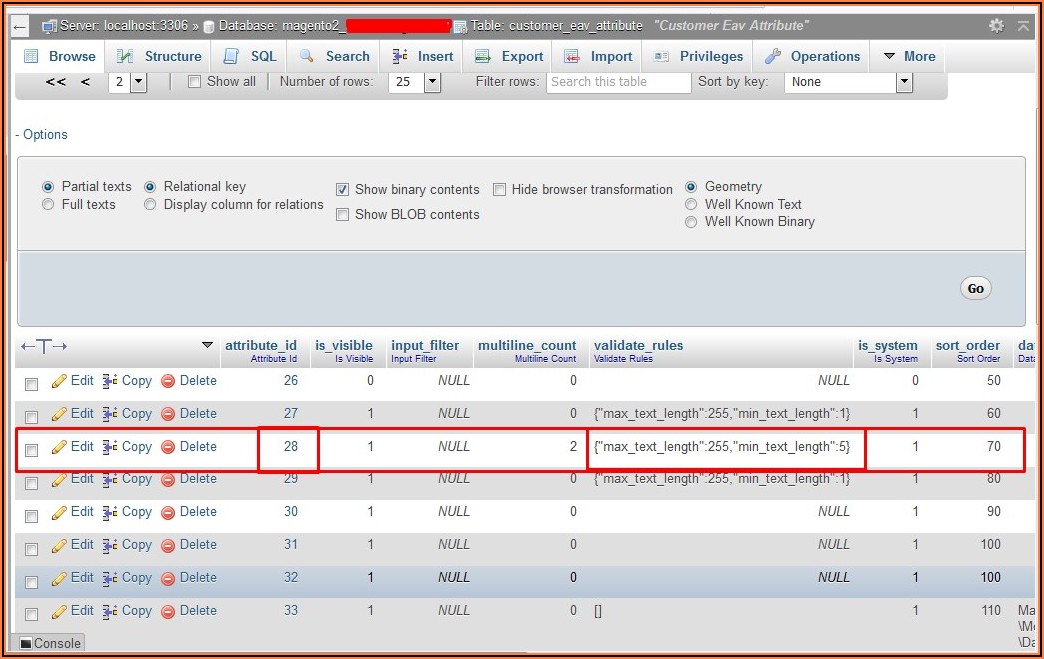This screenshot has height=659, width=1044.
Task: Select the Full texts radio button
Action: [x=48, y=205]
